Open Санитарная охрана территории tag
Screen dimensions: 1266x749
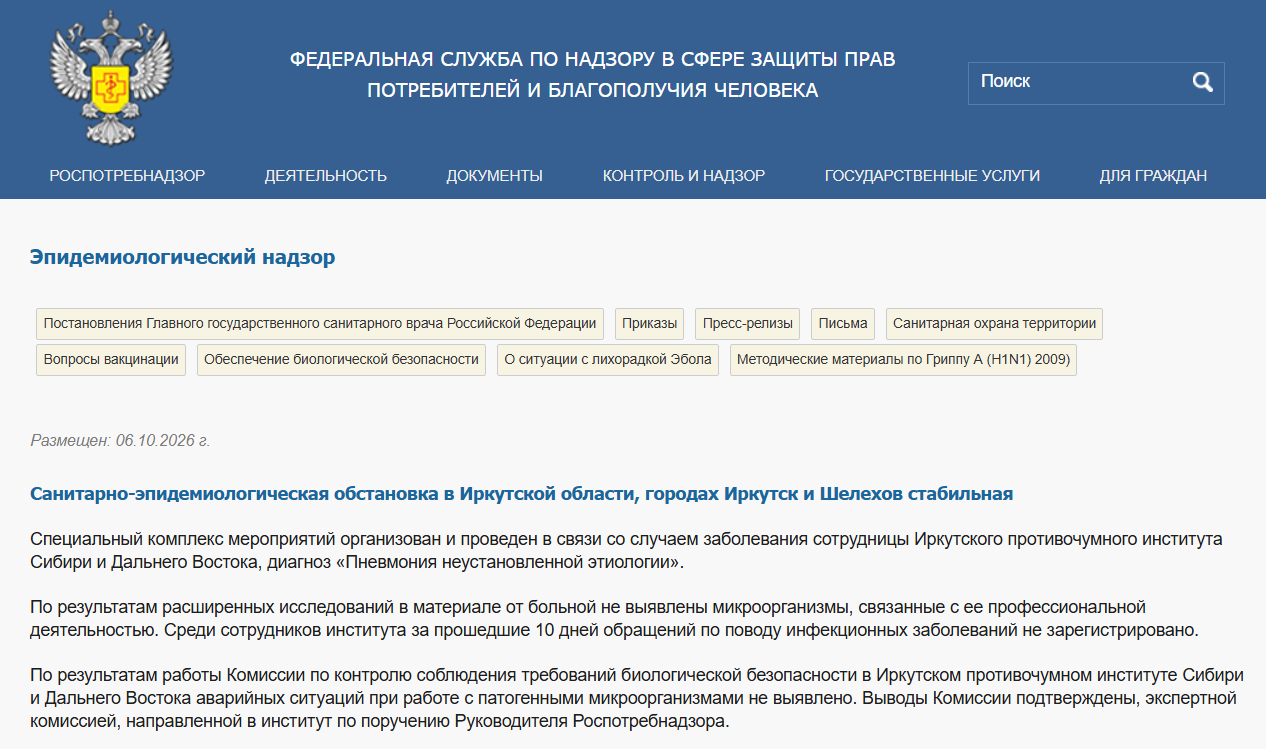pos(994,324)
